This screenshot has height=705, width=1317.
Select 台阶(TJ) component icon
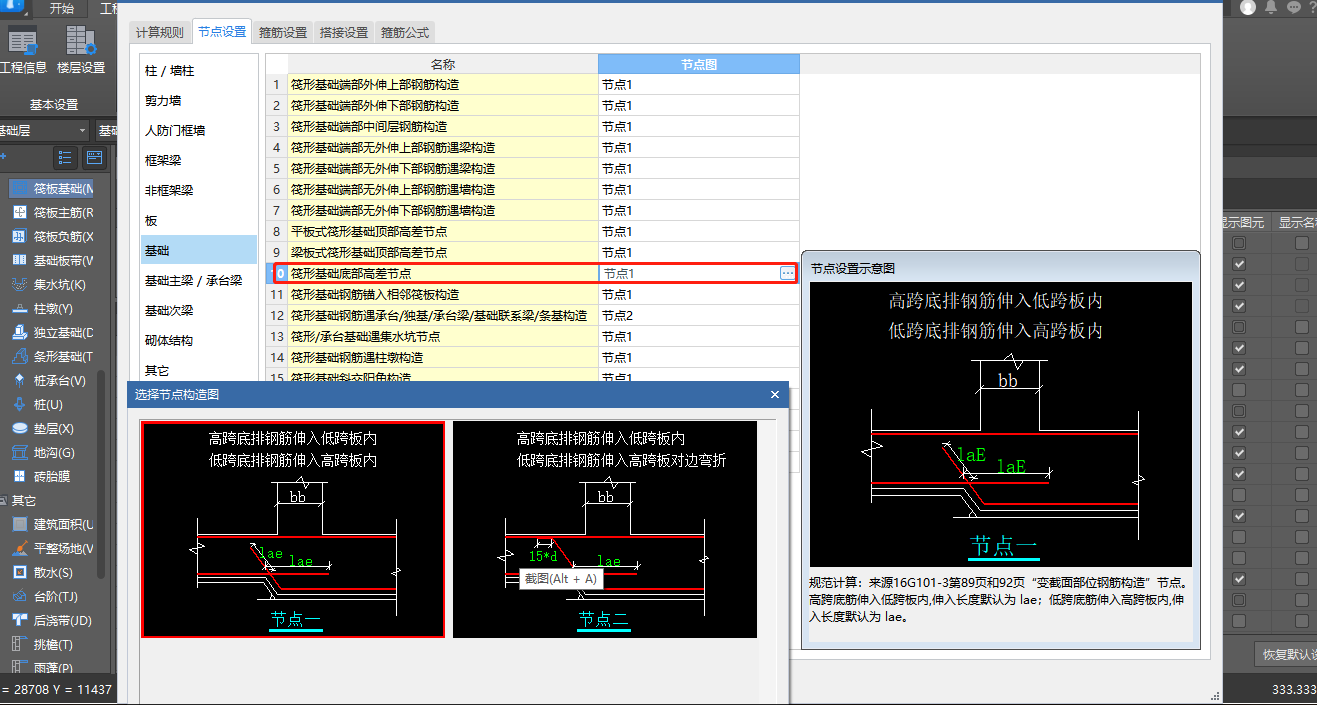point(19,596)
